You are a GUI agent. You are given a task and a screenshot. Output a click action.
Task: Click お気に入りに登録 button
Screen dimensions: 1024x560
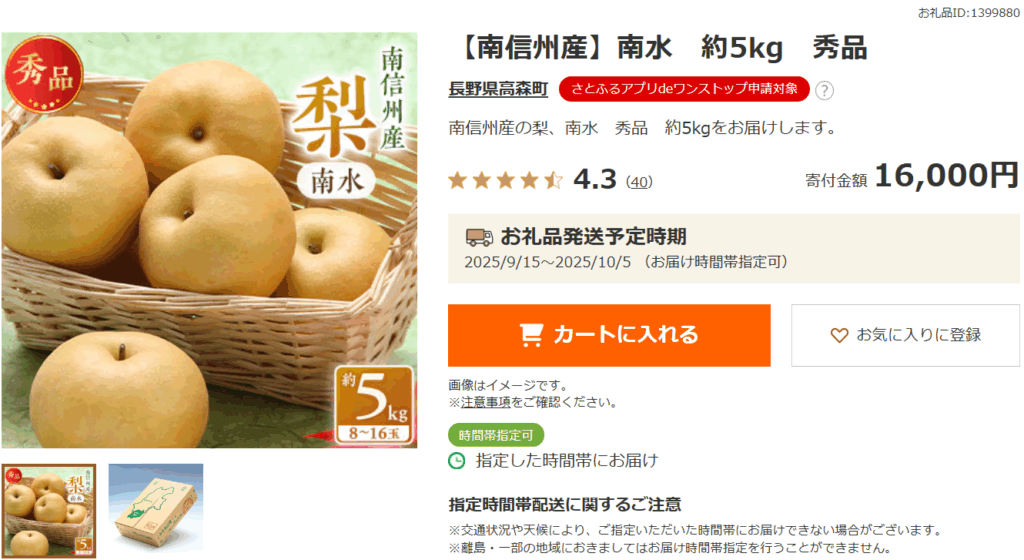(x=905, y=335)
